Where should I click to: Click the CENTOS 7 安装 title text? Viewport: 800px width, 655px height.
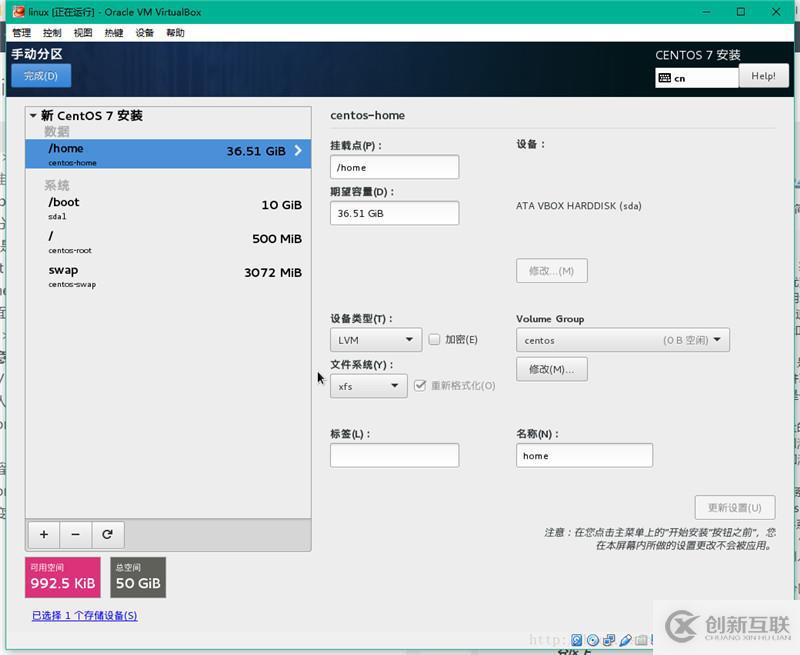point(698,55)
